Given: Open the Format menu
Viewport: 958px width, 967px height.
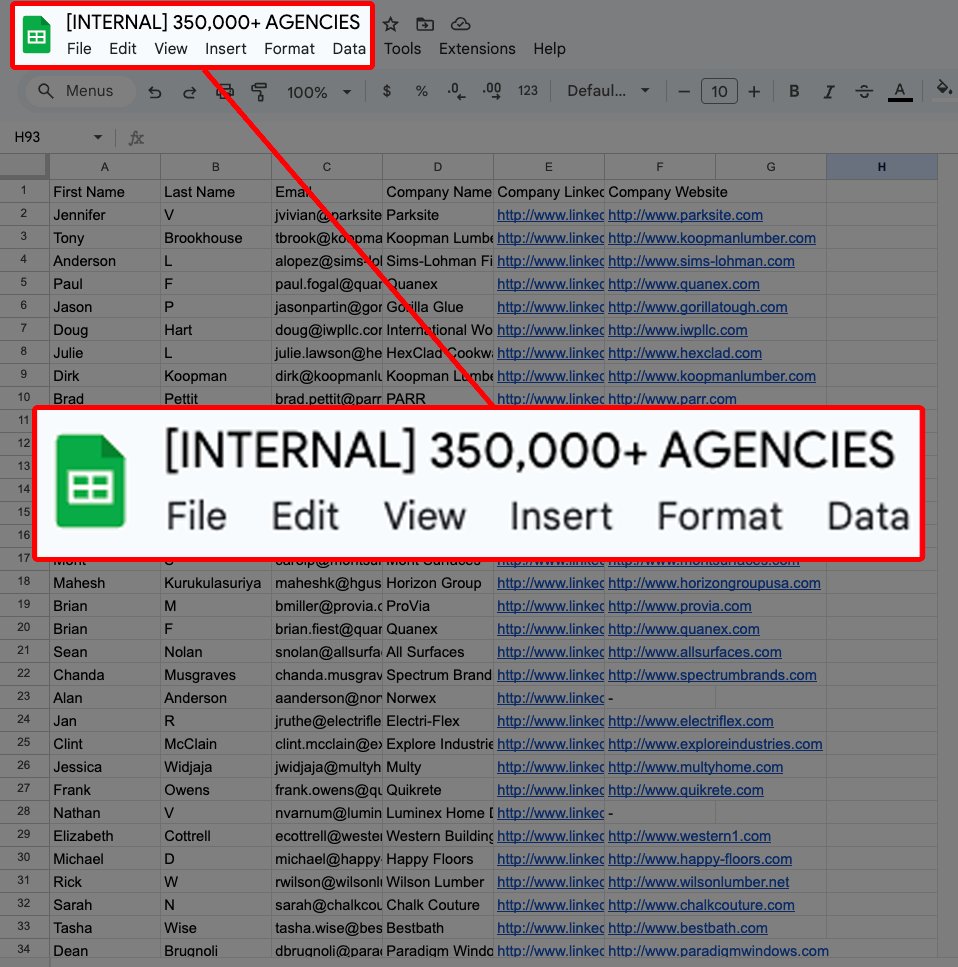Looking at the screenshot, I should click(289, 49).
